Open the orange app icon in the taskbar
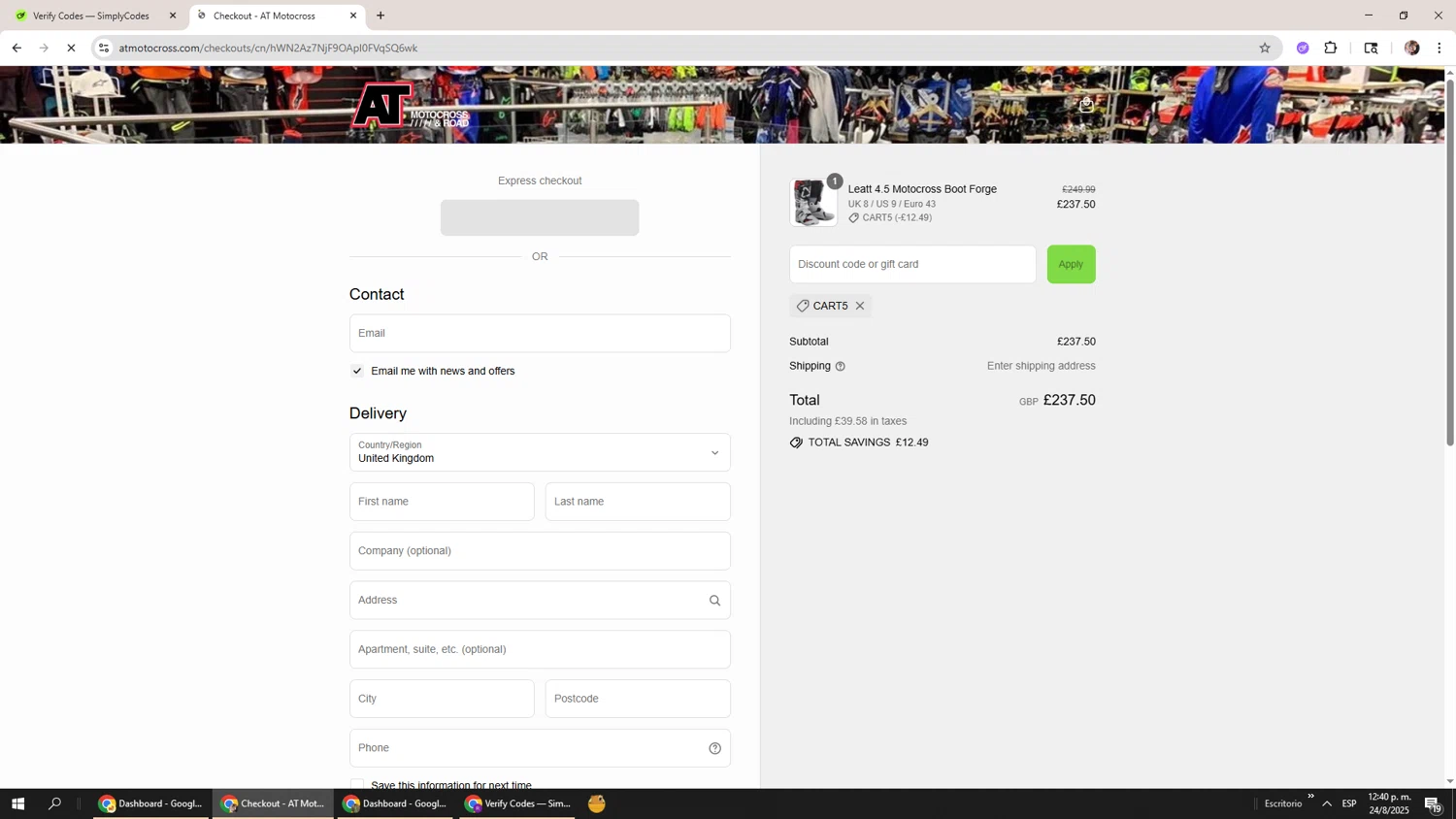1456x819 pixels. 597,803
